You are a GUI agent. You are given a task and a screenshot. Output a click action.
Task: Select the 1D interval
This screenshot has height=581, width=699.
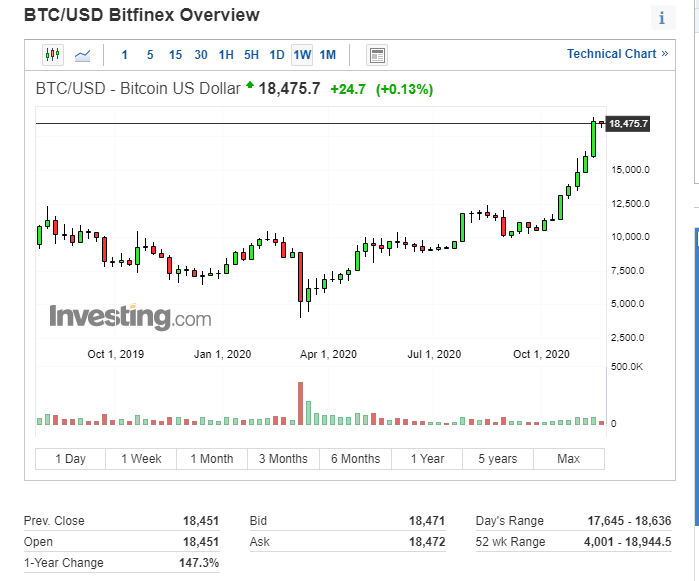click(x=277, y=55)
